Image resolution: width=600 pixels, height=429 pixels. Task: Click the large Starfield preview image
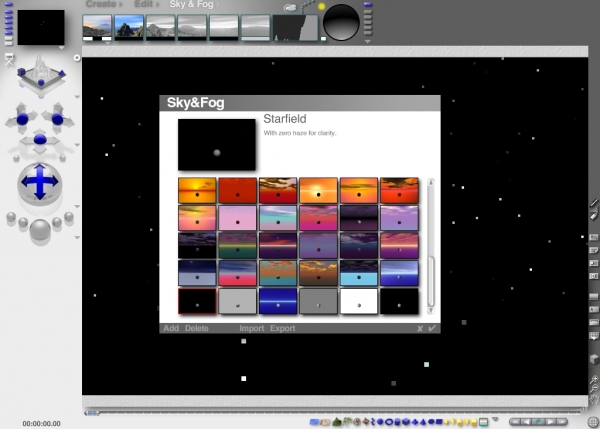pyautogui.click(x=217, y=145)
